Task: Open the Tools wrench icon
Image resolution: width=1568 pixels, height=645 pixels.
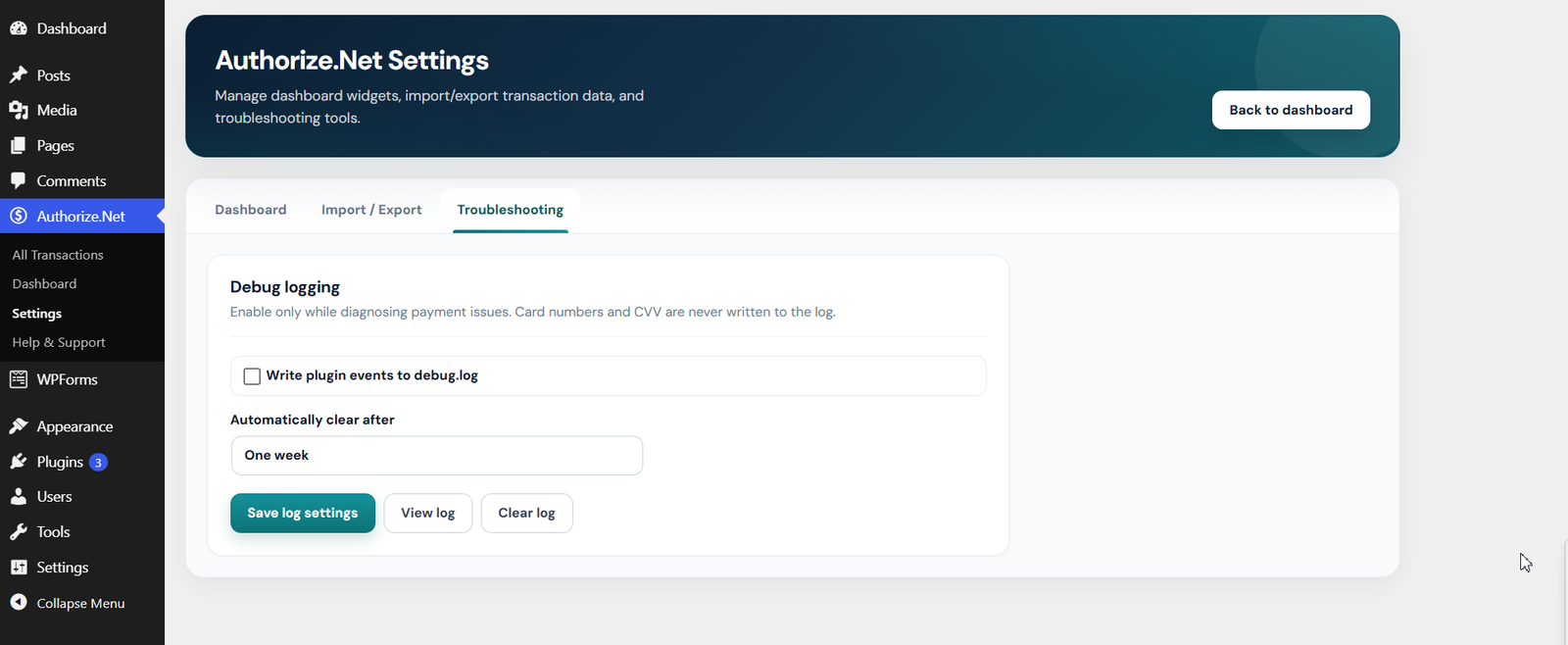Action: [19, 532]
